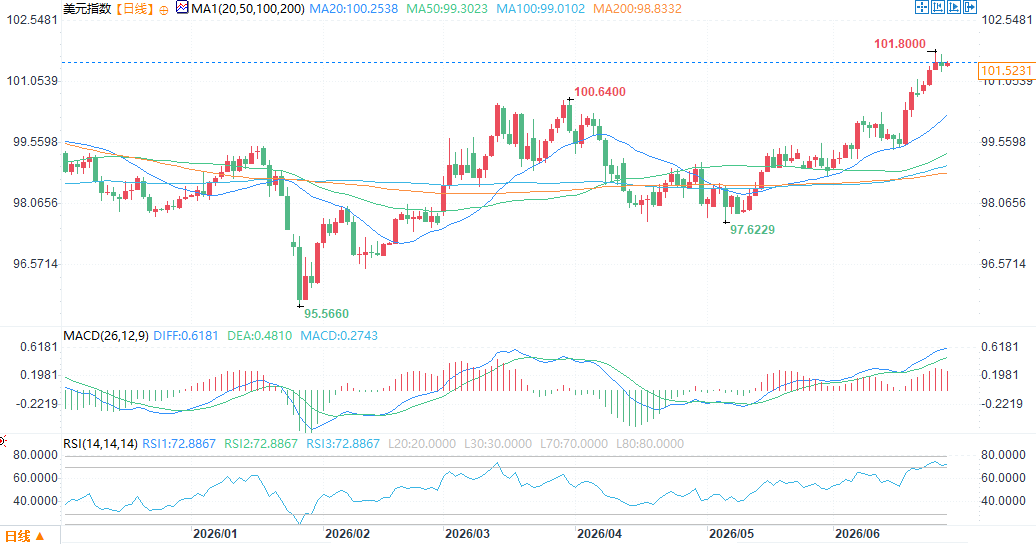
Task: Click the 100.6400 peak price annotation
Action: tap(599, 92)
